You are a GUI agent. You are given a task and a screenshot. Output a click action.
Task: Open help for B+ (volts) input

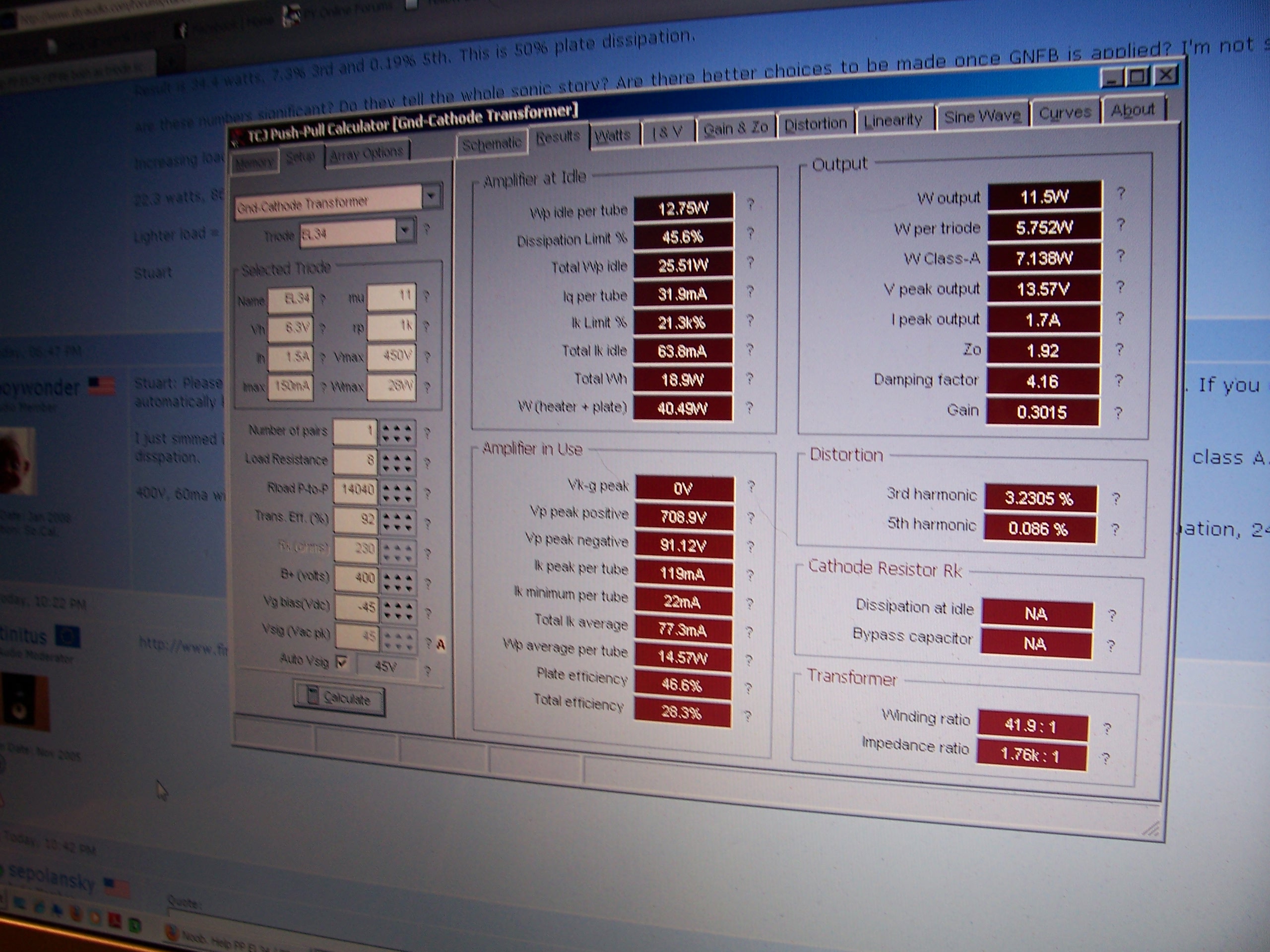pos(428,584)
